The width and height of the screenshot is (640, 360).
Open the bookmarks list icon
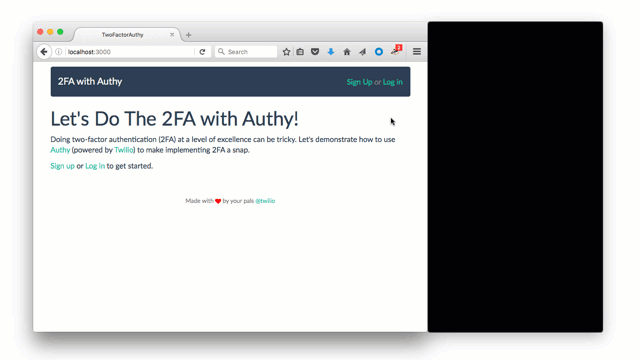coord(300,52)
